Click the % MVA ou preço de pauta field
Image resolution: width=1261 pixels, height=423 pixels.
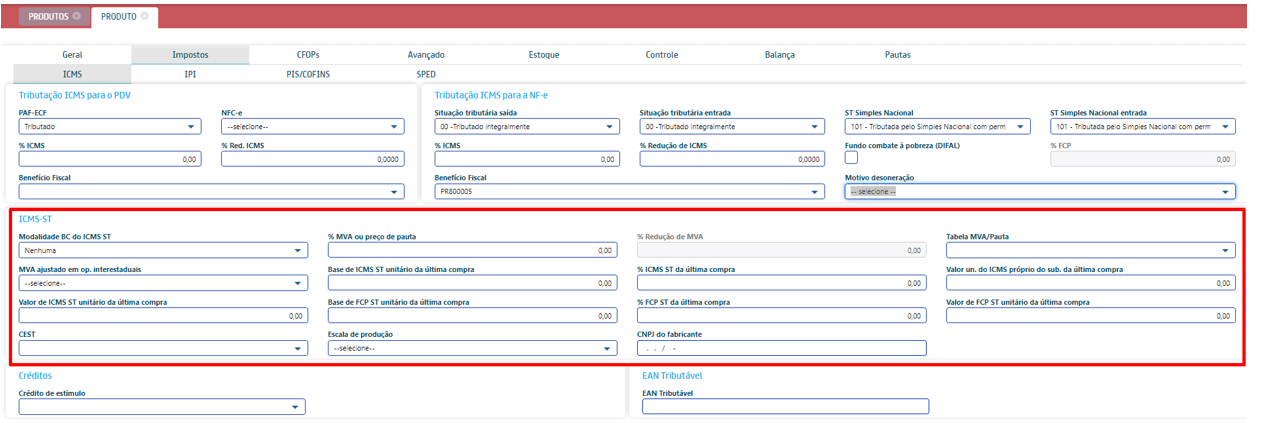(472, 251)
